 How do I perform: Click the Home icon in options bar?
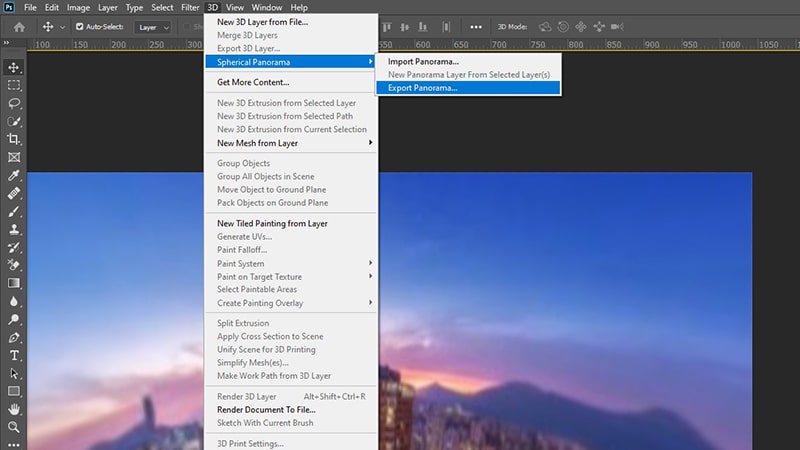[19, 27]
